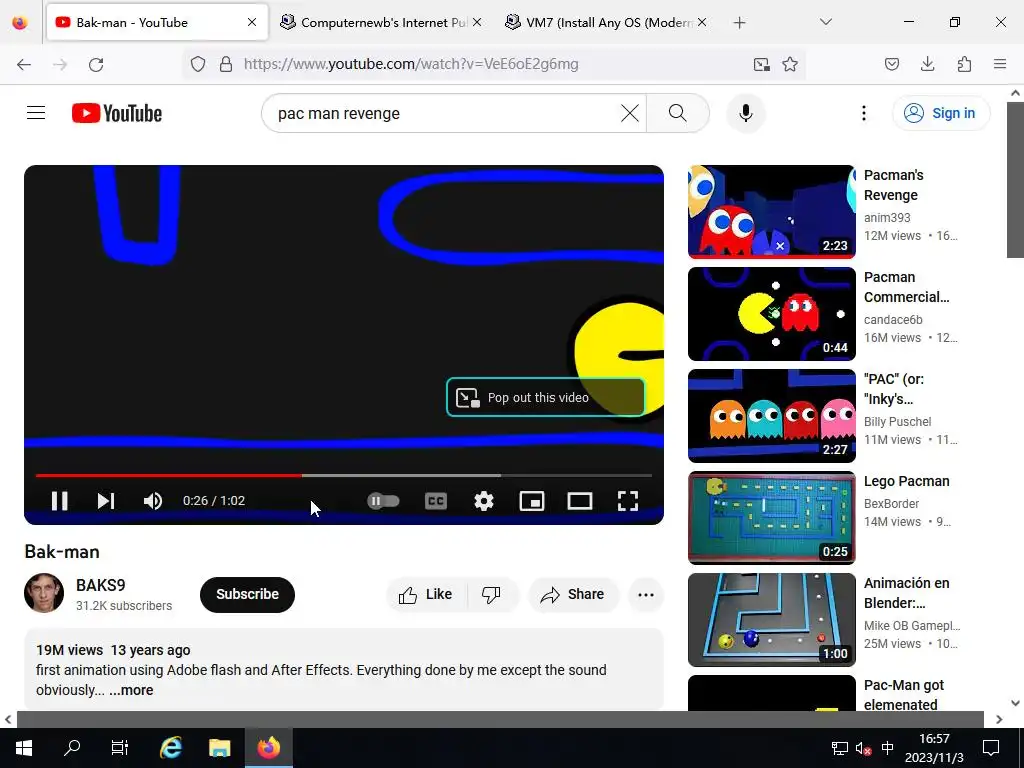Image resolution: width=1024 pixels, height=768 pixels.
Task: Reload the current page
Action: pyautogui.click(x=96, y=64)
